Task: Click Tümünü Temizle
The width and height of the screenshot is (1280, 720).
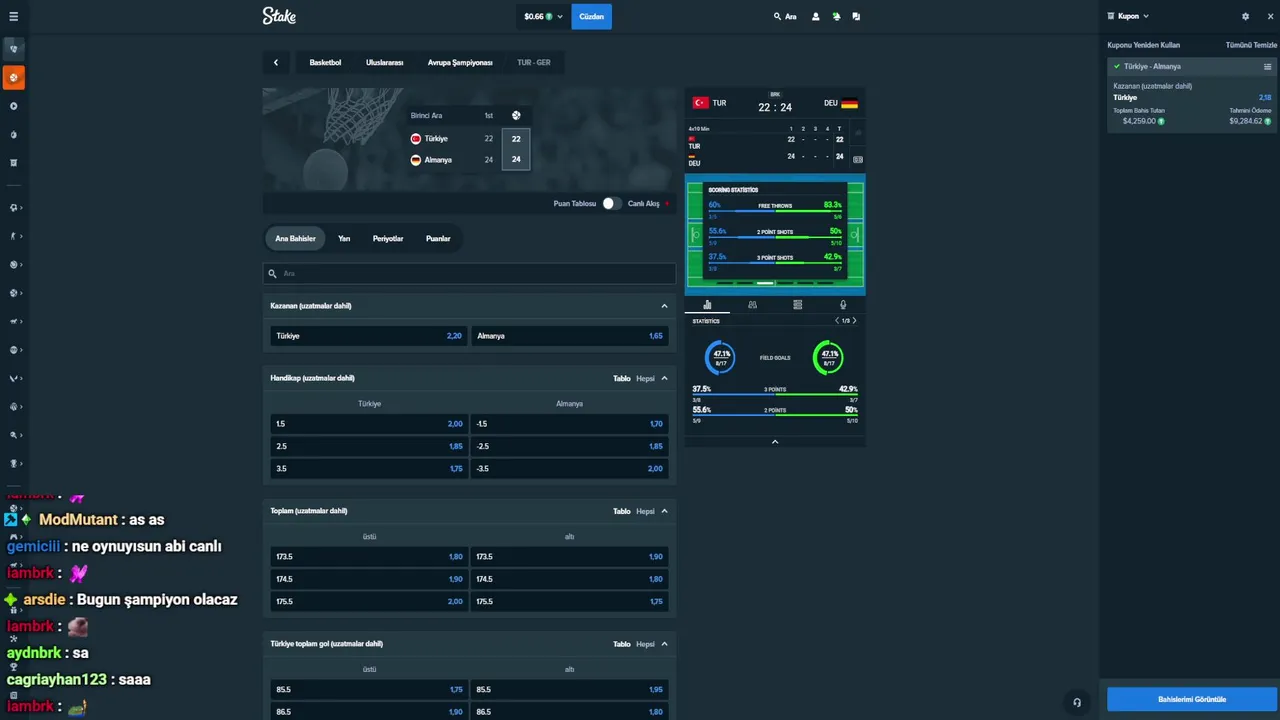Action: tap(1251, 45)
